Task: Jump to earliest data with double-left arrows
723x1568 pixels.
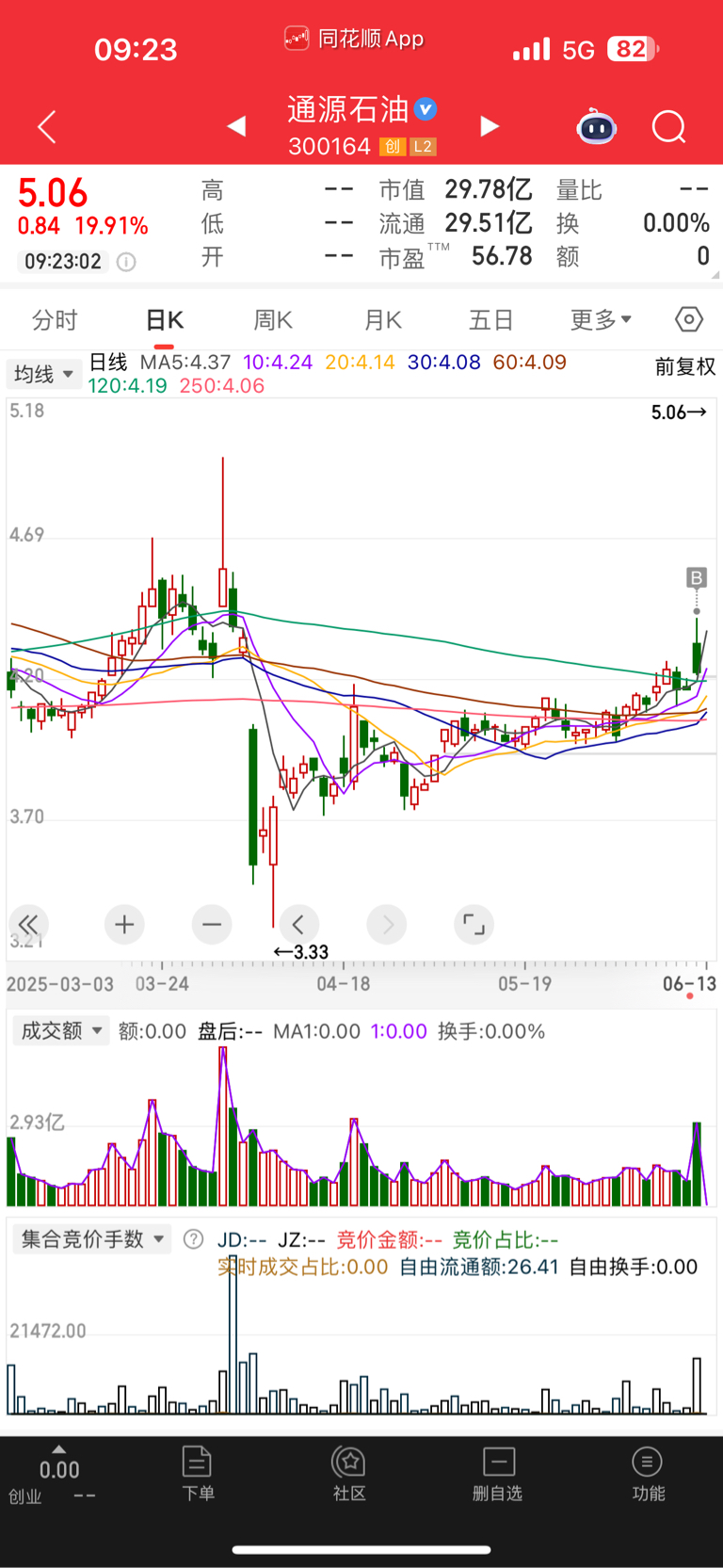Action: pos(28,925)
